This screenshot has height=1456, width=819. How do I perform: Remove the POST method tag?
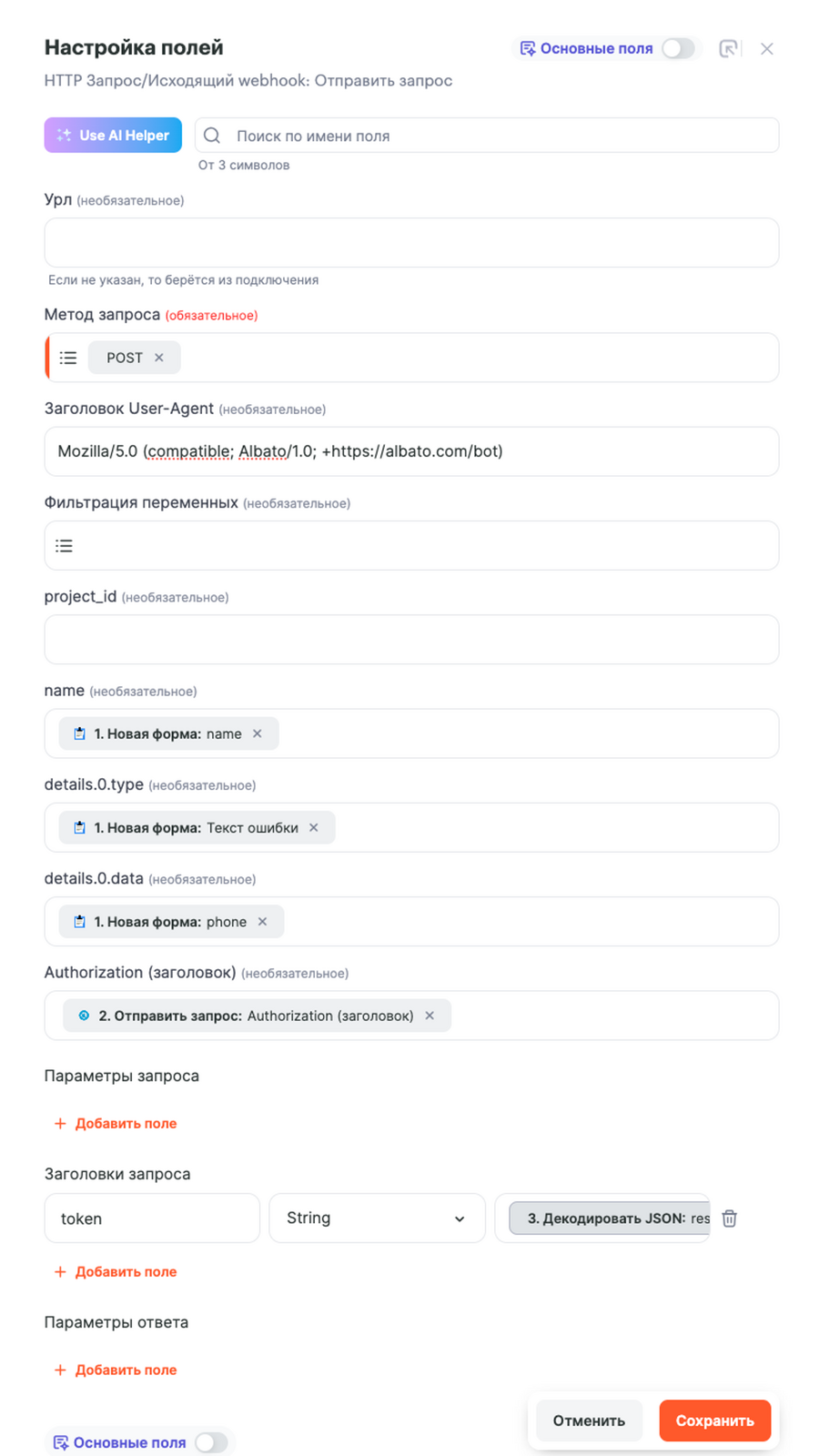pos(159,358)
